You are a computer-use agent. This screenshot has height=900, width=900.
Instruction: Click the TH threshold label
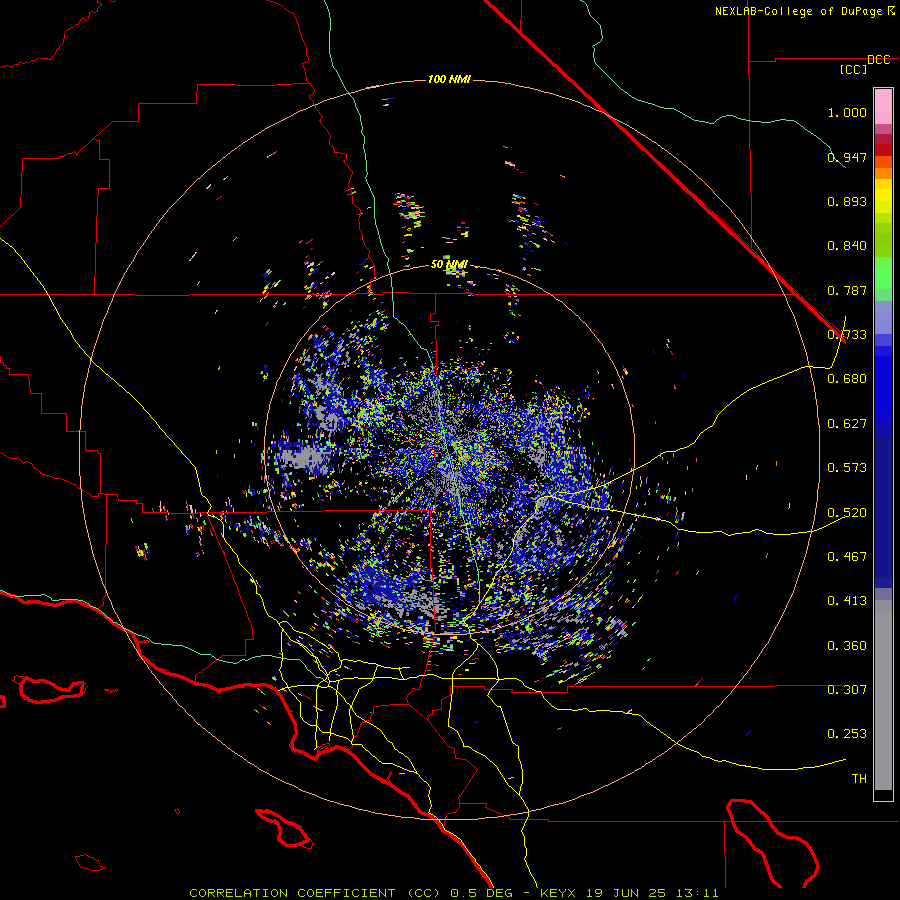[x=859, y=778]
